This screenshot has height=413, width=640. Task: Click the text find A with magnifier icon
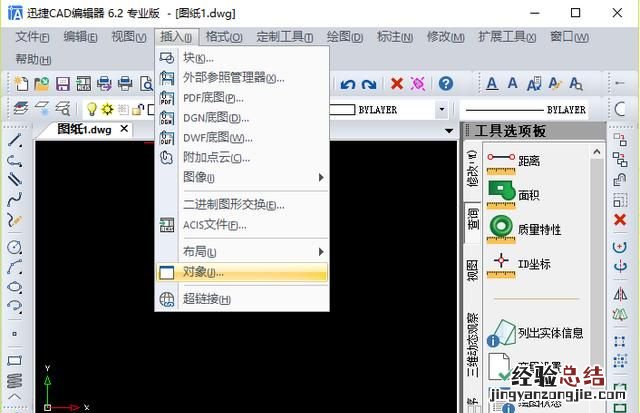pos(576,84)
